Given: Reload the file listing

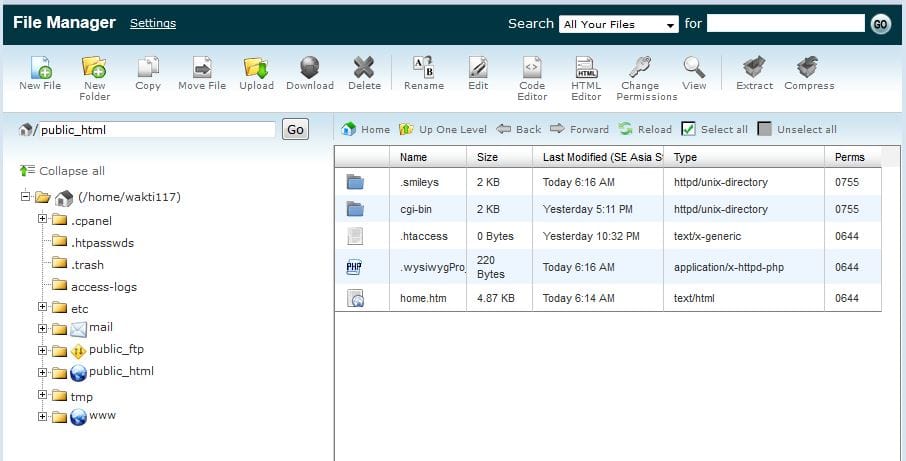Looking at the screenshot, I should 645,129.
